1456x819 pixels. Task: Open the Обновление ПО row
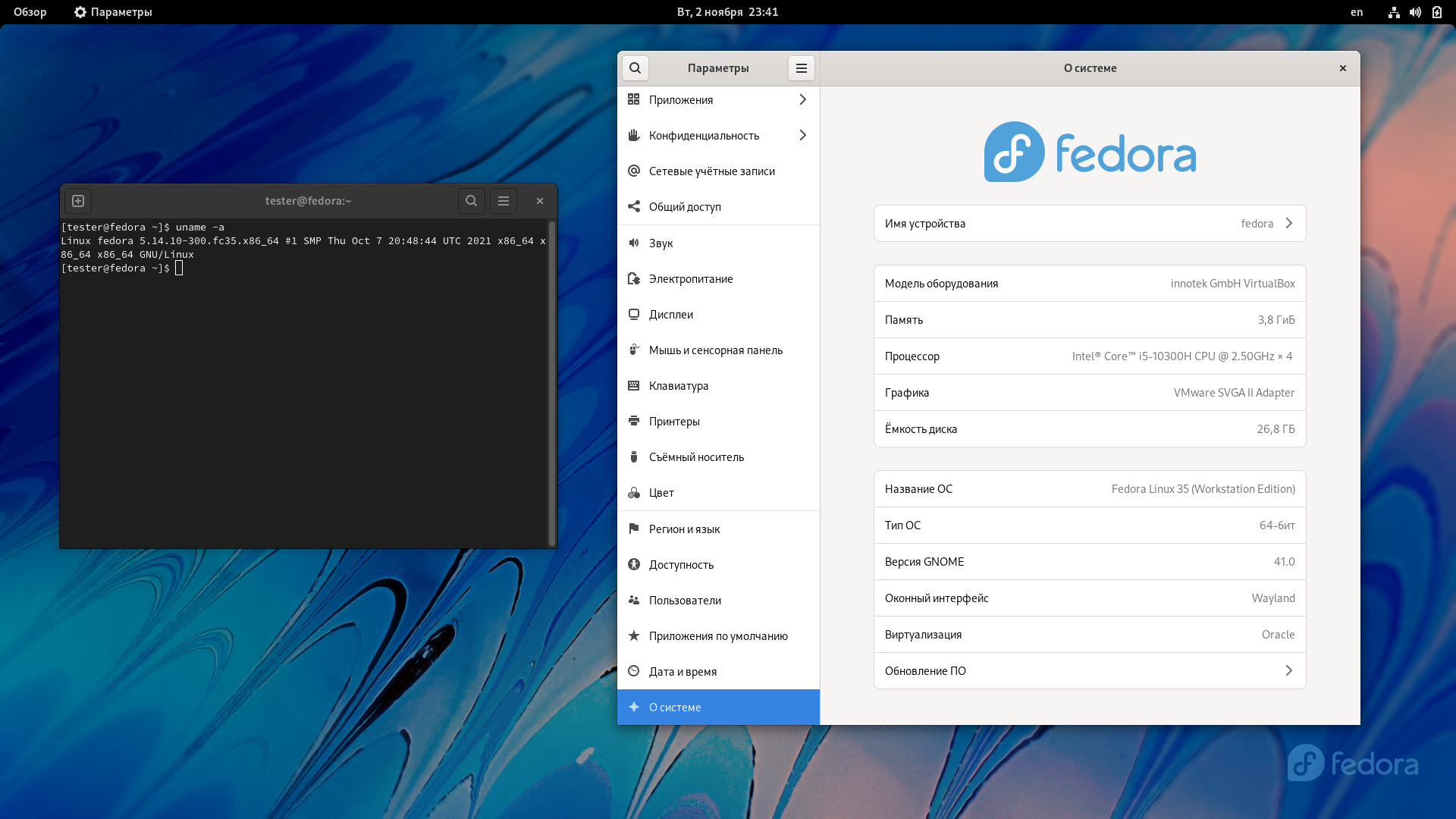click(x=1090, y=671)
